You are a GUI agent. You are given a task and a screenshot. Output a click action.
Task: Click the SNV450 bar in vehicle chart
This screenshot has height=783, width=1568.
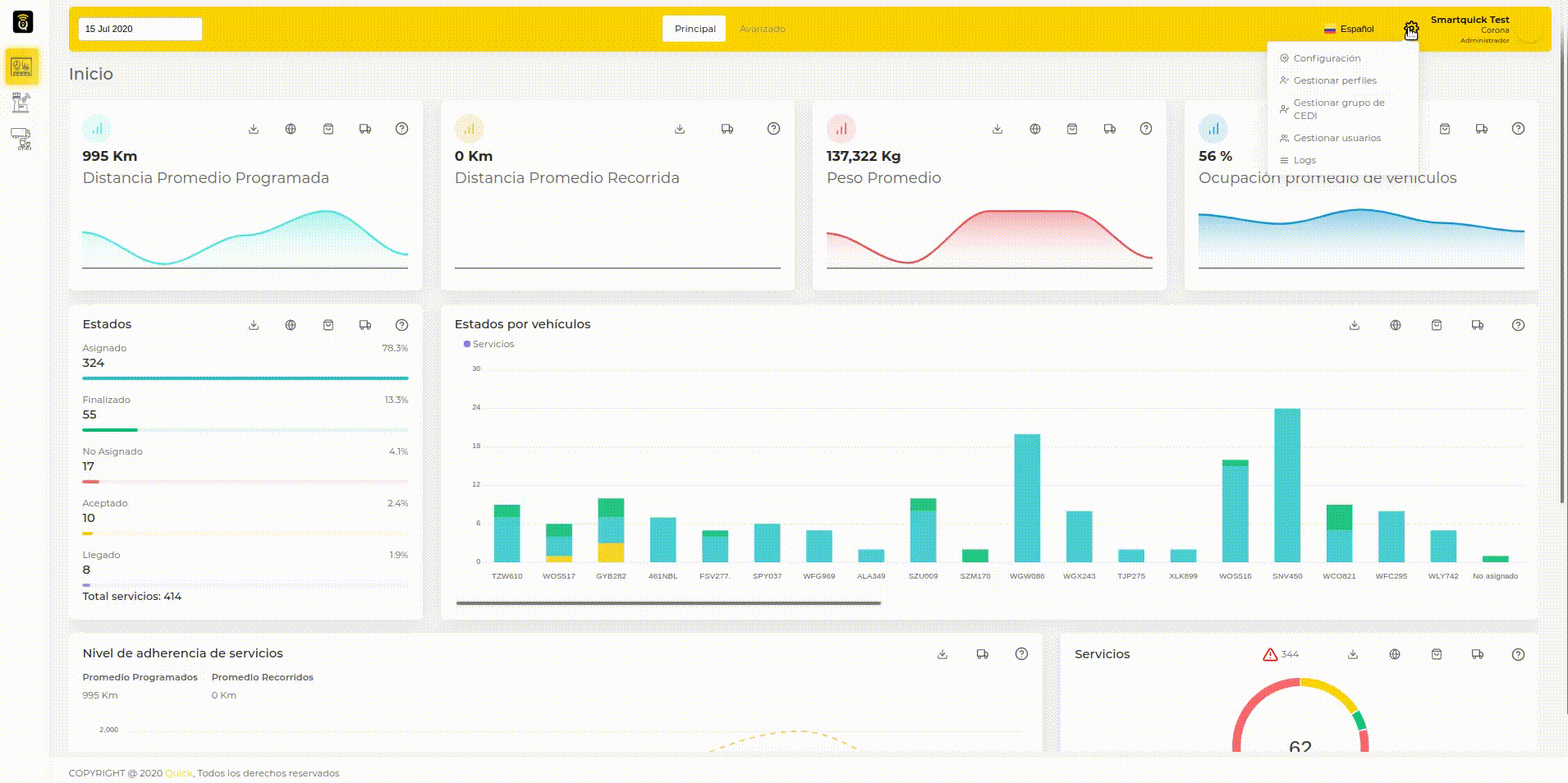1287,485
